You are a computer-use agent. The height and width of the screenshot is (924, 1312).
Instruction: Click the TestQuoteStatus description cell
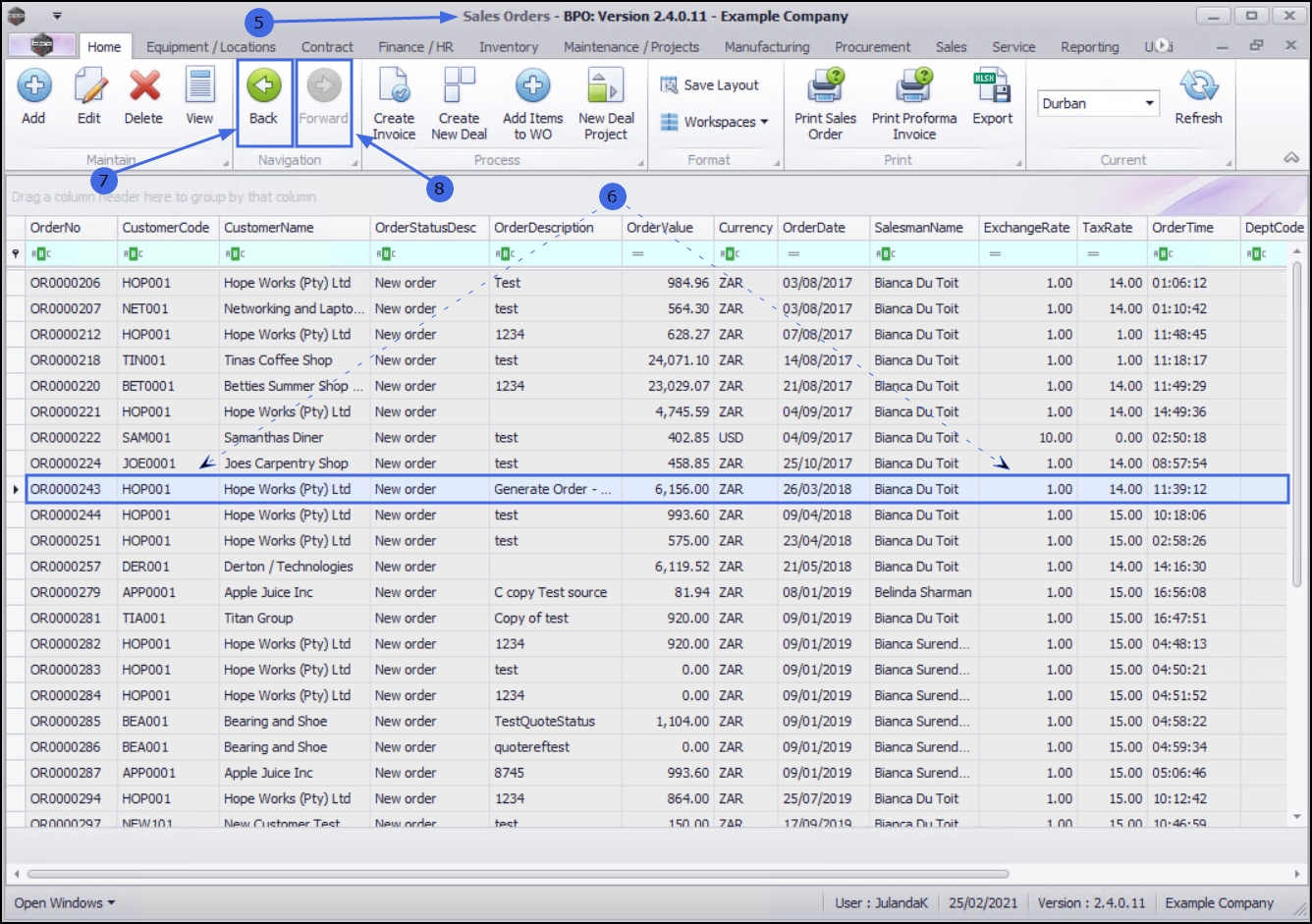pyautogui.click(x=556, y=722)
